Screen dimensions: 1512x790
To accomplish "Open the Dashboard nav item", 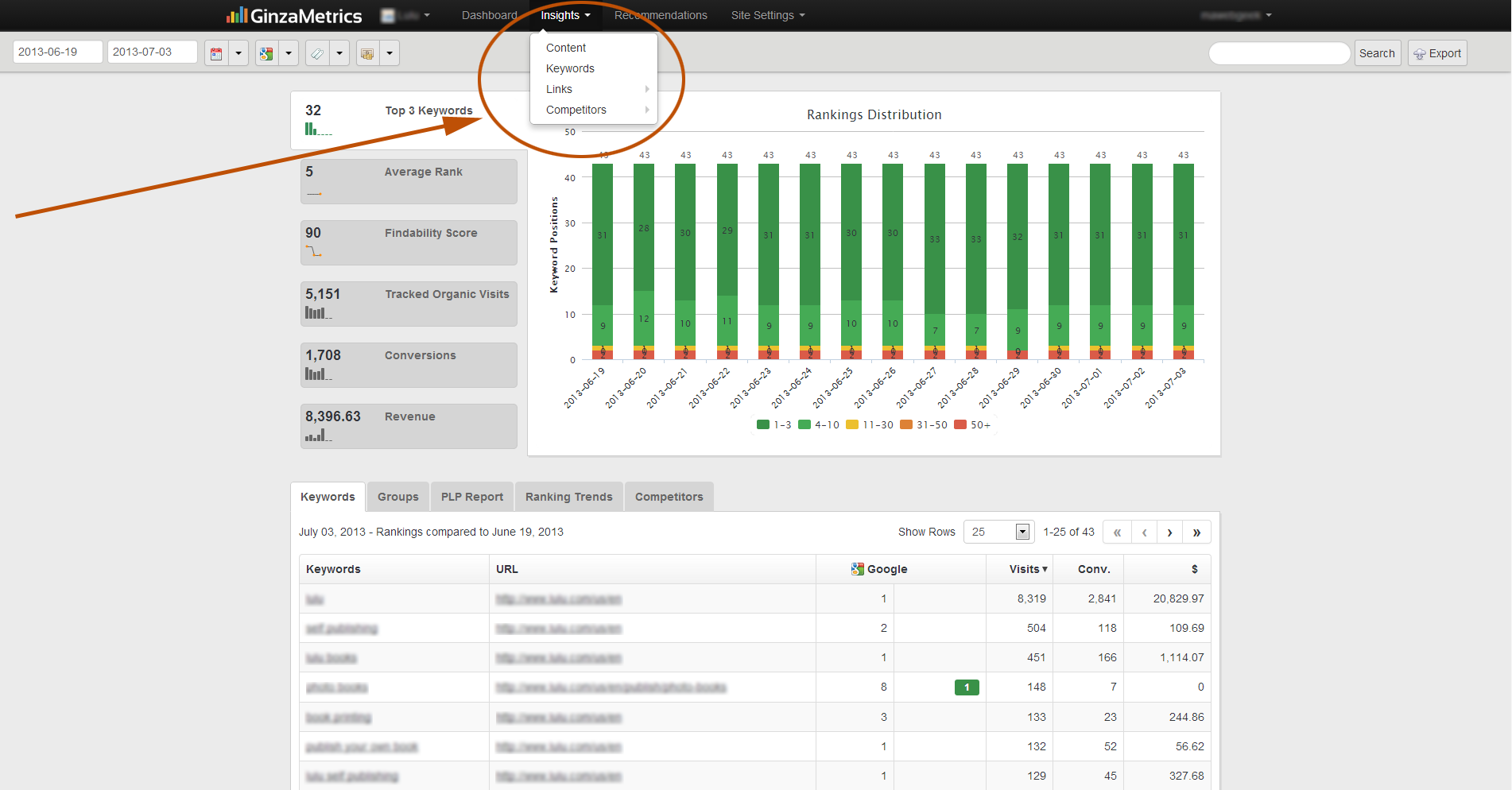I will click(490, 15).
